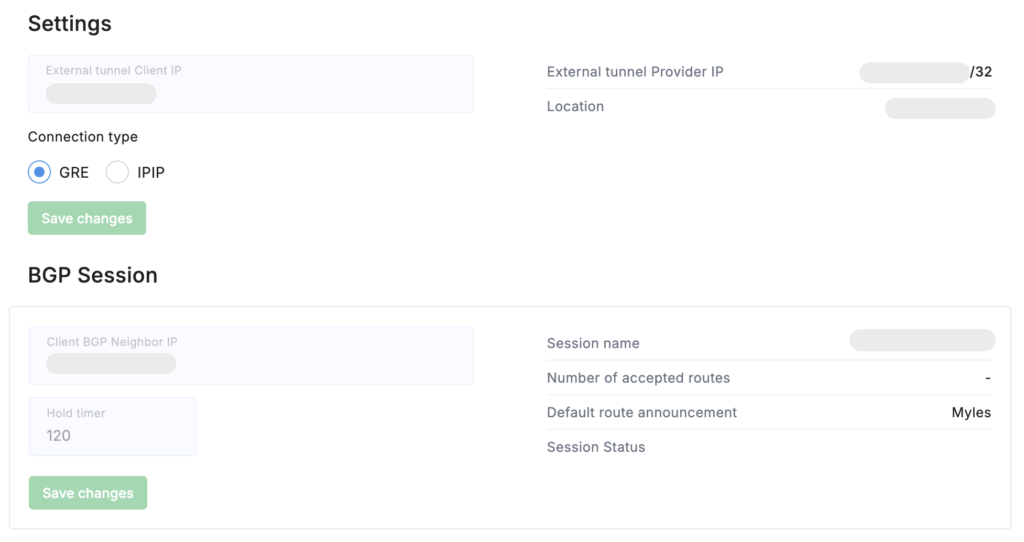Focus the External tunnel Client IP field
Viewport: 1024px width, 542px height.
pos(250,84)
